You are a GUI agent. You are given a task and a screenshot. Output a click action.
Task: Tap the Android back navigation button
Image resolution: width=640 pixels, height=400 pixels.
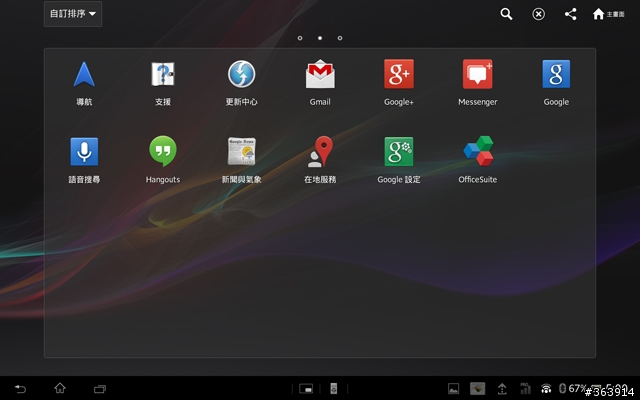coord(20,389)
